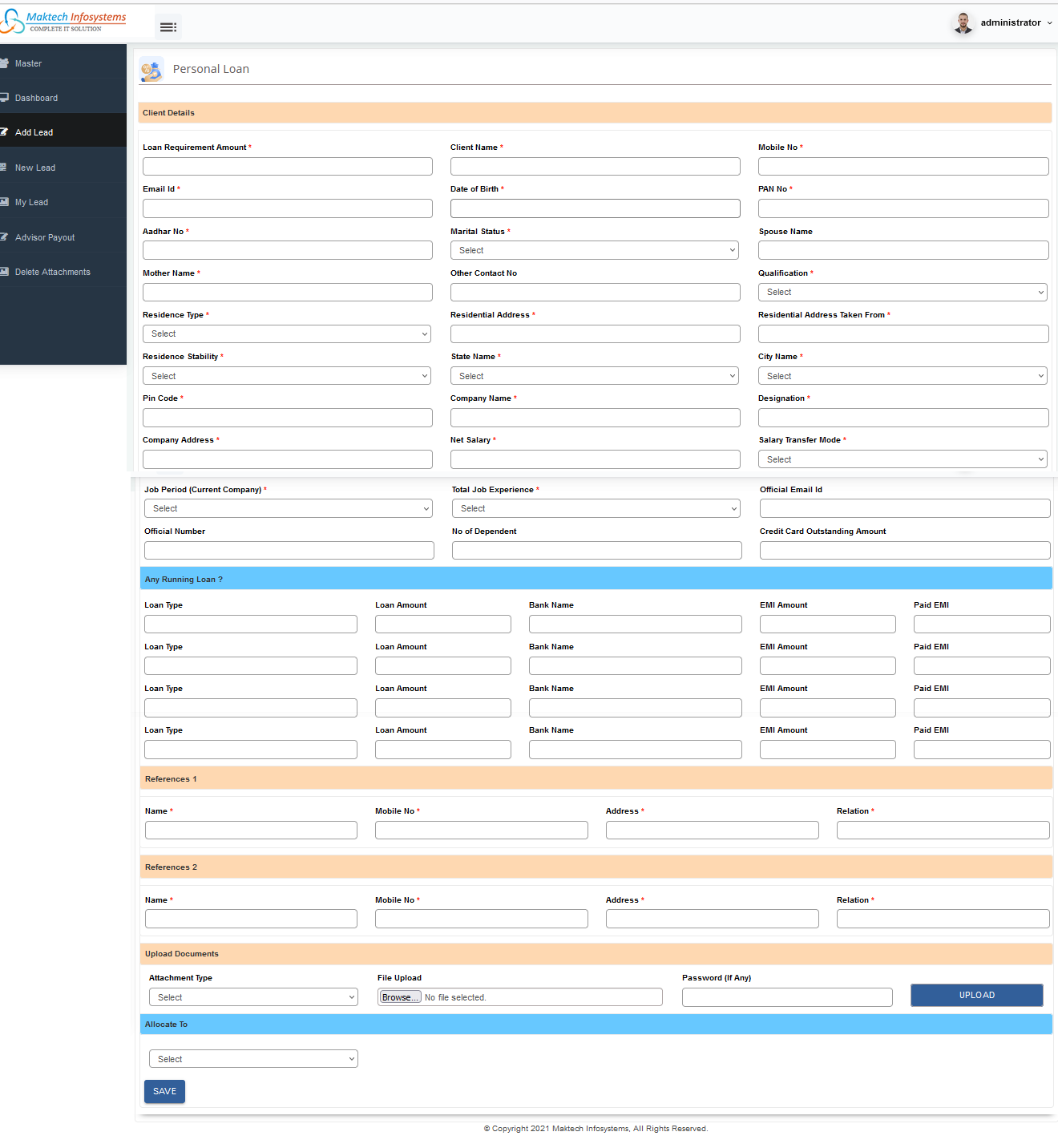Click the UPLOAD button
Screen dimensions: 1058x1148
(976, 995)
